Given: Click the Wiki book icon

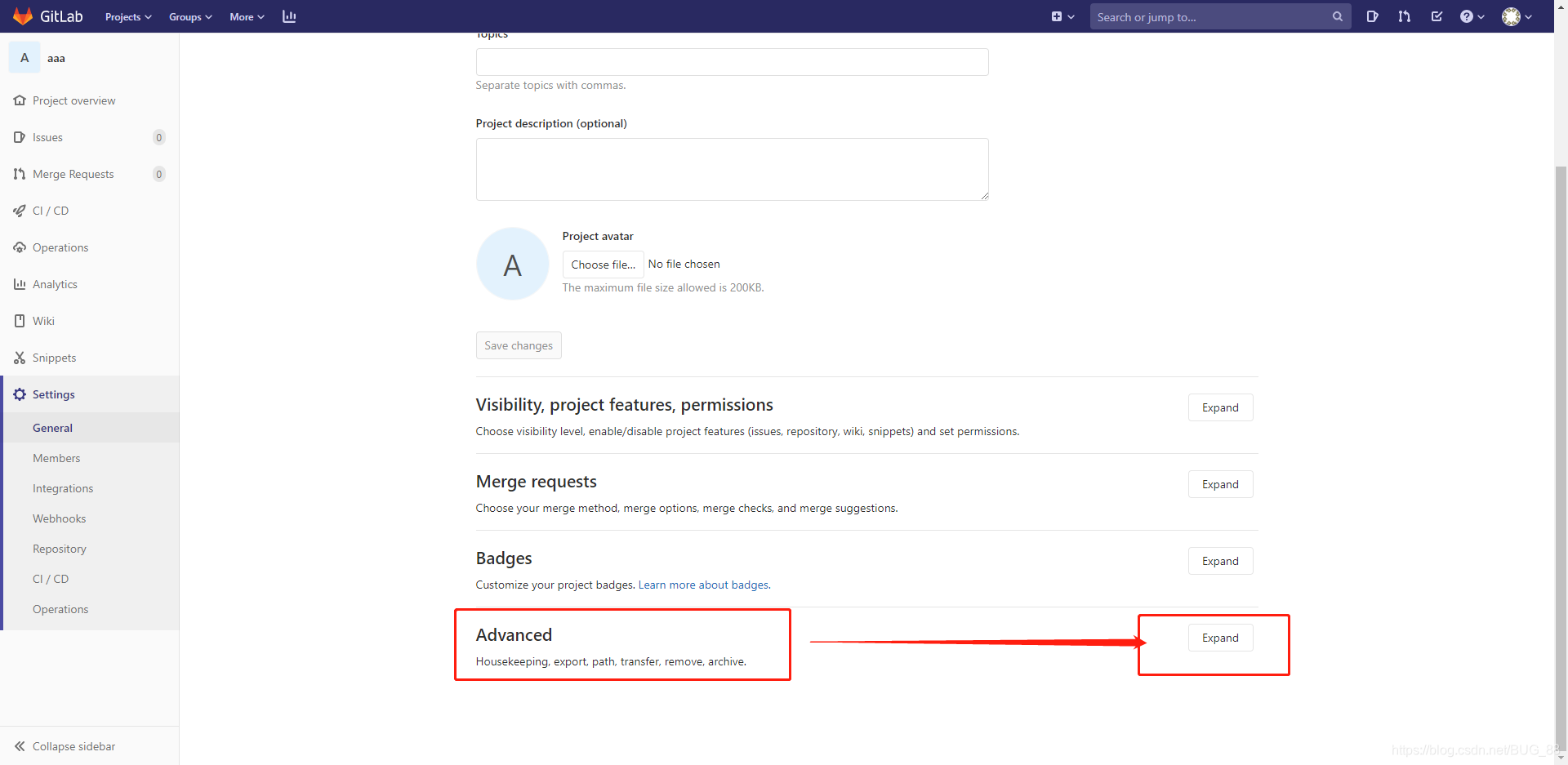Looking at the screenshot, I should [20, 321].
